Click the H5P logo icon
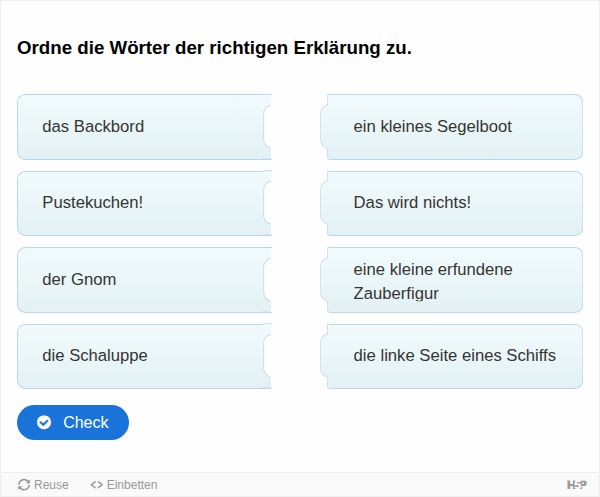The height and width of the screenshot is (497, 600). pyautogui.click(x=576, y=485)
